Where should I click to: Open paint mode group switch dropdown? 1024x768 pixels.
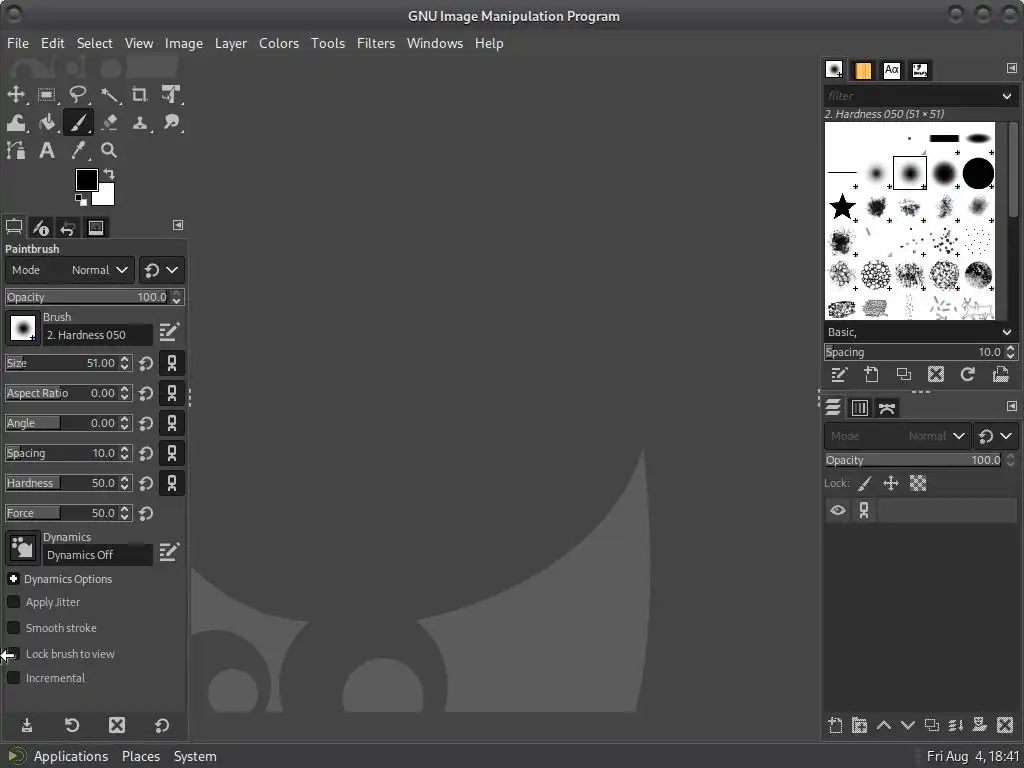[161, 270]
